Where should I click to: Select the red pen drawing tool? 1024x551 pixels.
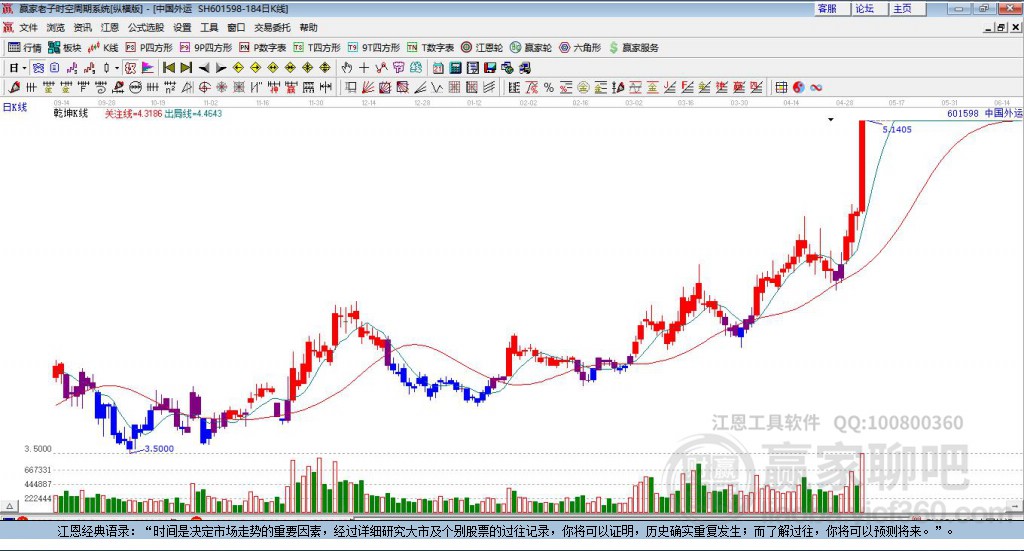(14, 87)
